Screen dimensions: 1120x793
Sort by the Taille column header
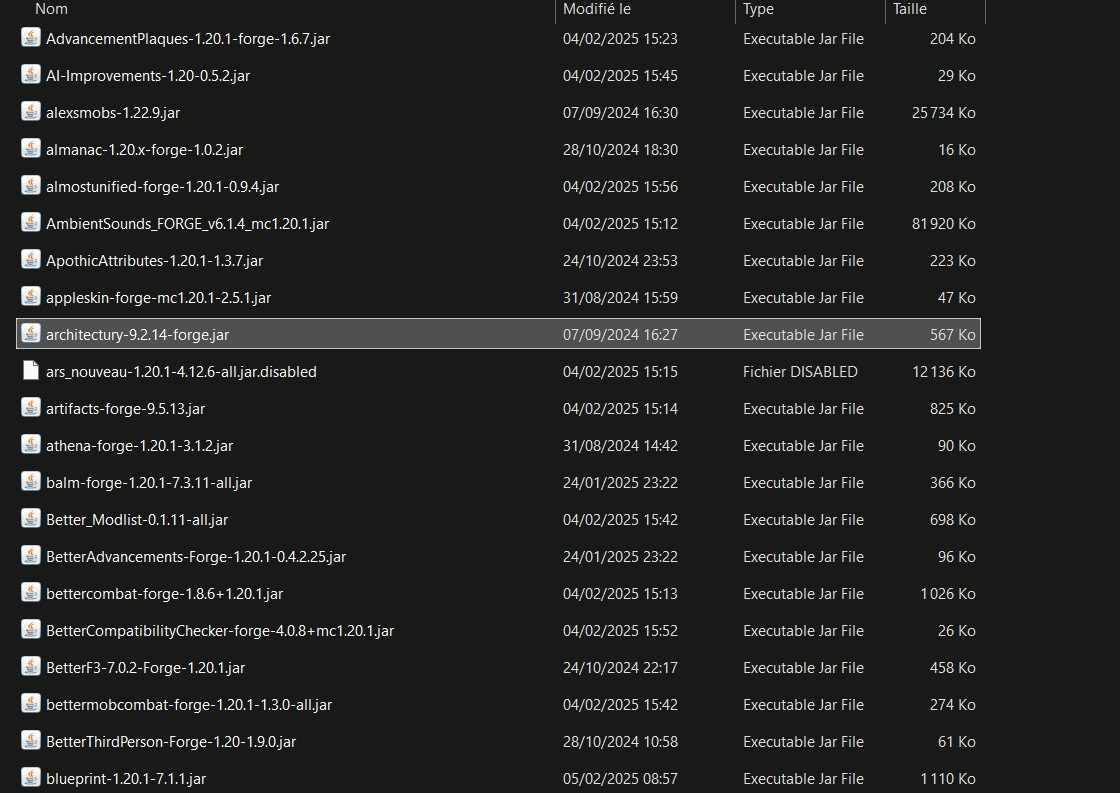(x=909, y=9)
